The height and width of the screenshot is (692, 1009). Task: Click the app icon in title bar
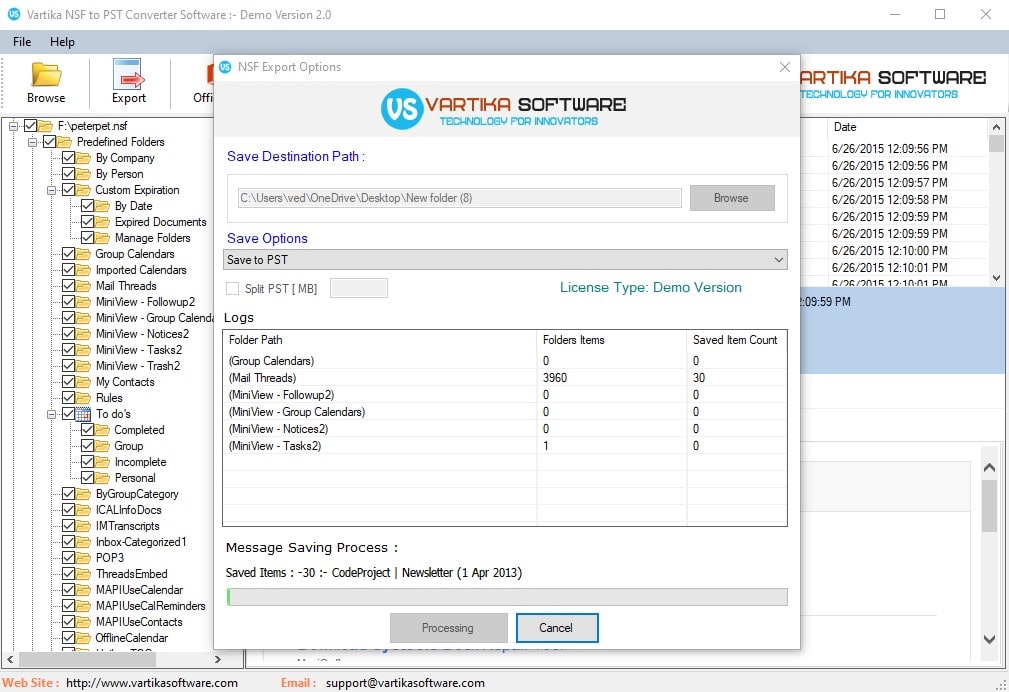coord(14,15)
